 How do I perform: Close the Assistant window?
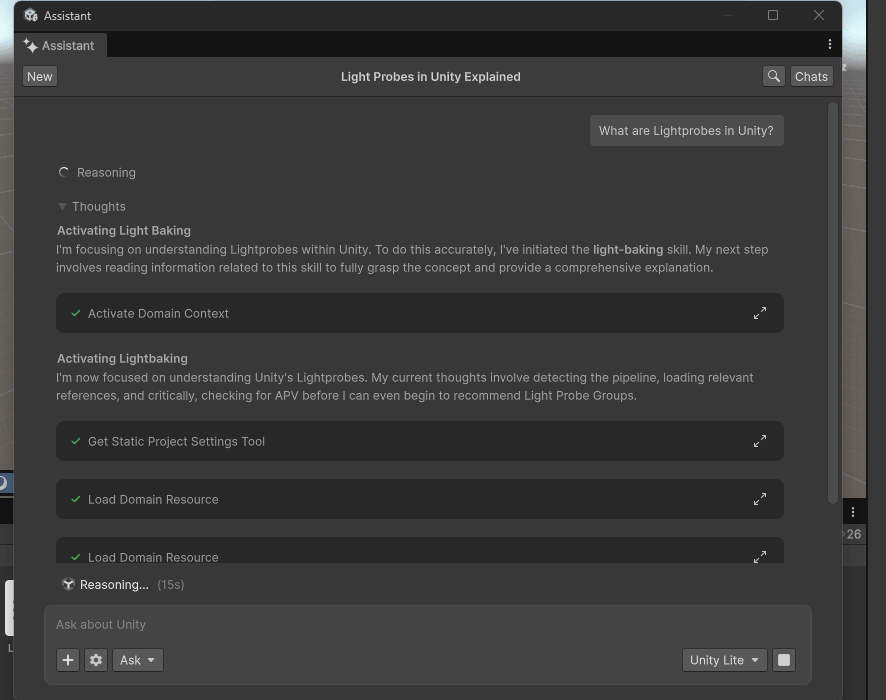[x=819, y=15]
